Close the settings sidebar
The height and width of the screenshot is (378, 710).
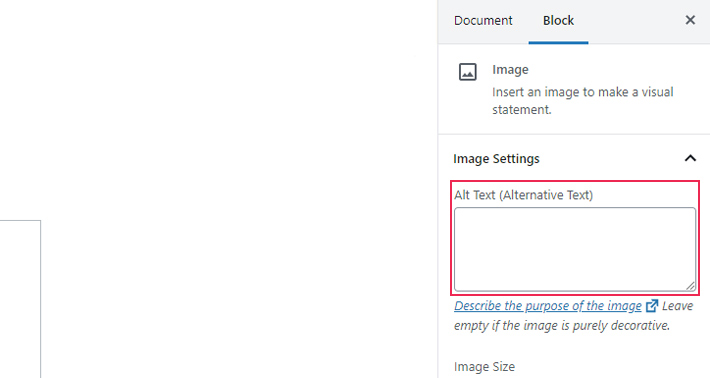pos(690,20)
